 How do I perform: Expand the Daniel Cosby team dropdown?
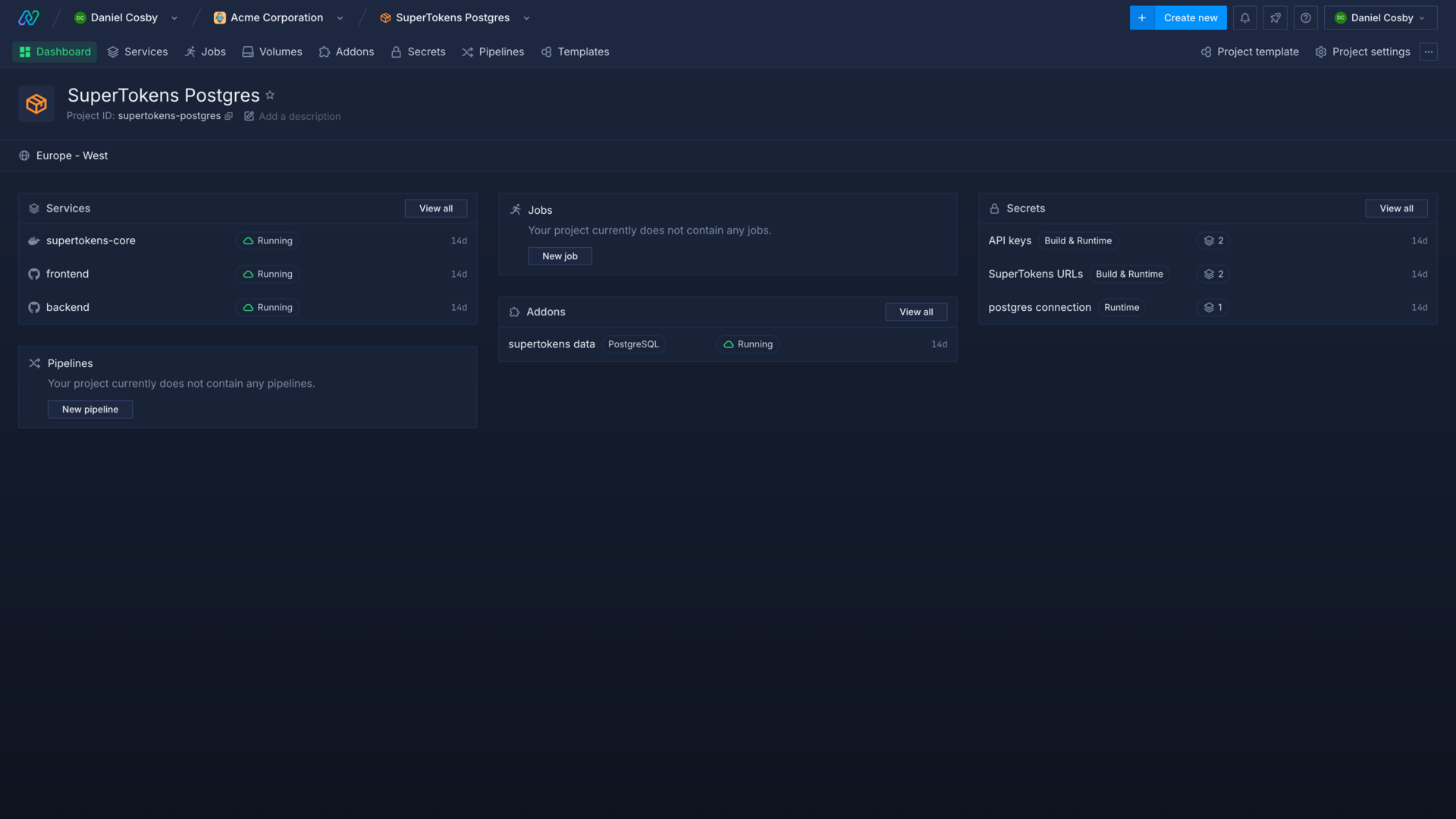[x=174, y=18]
